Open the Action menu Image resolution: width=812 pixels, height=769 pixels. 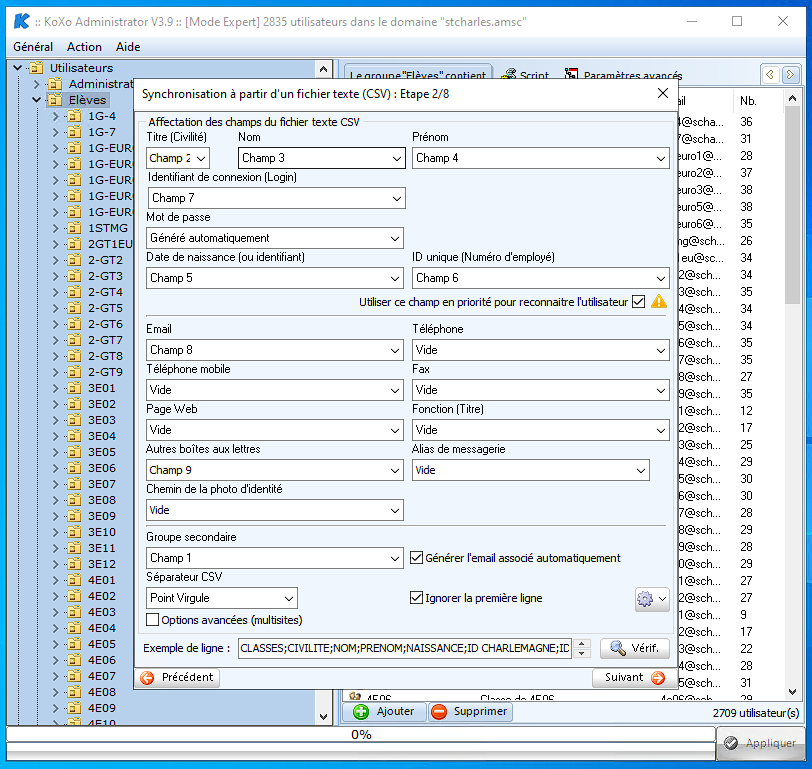84,47
